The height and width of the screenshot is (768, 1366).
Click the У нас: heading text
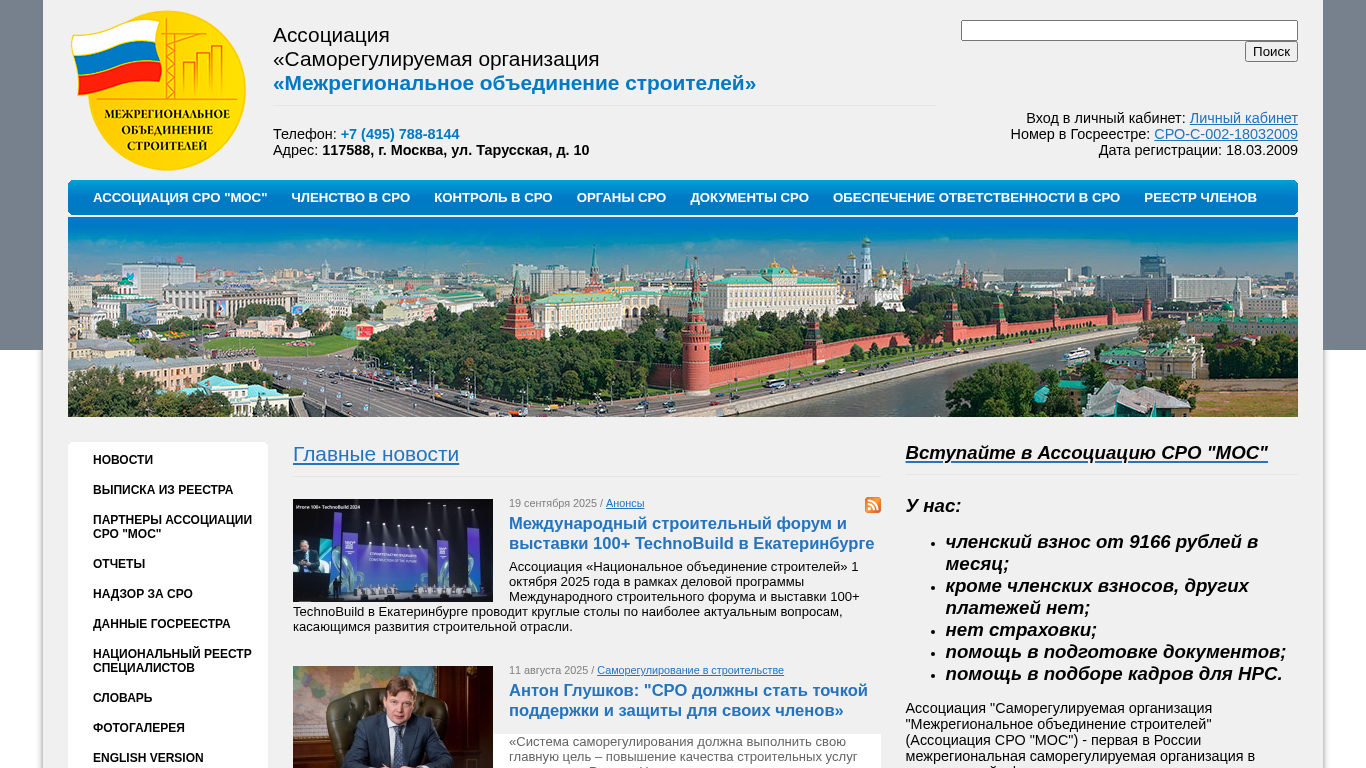tap(933, 506)
